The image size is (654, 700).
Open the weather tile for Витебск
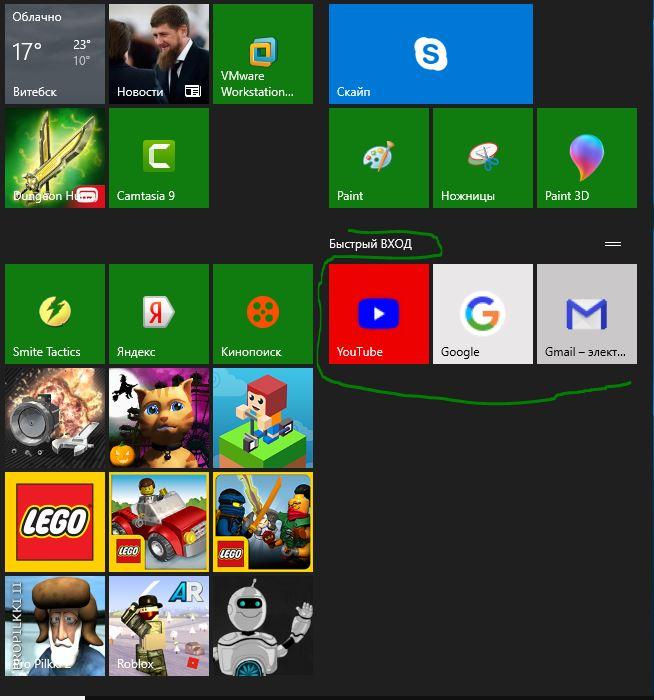[55, 54]
